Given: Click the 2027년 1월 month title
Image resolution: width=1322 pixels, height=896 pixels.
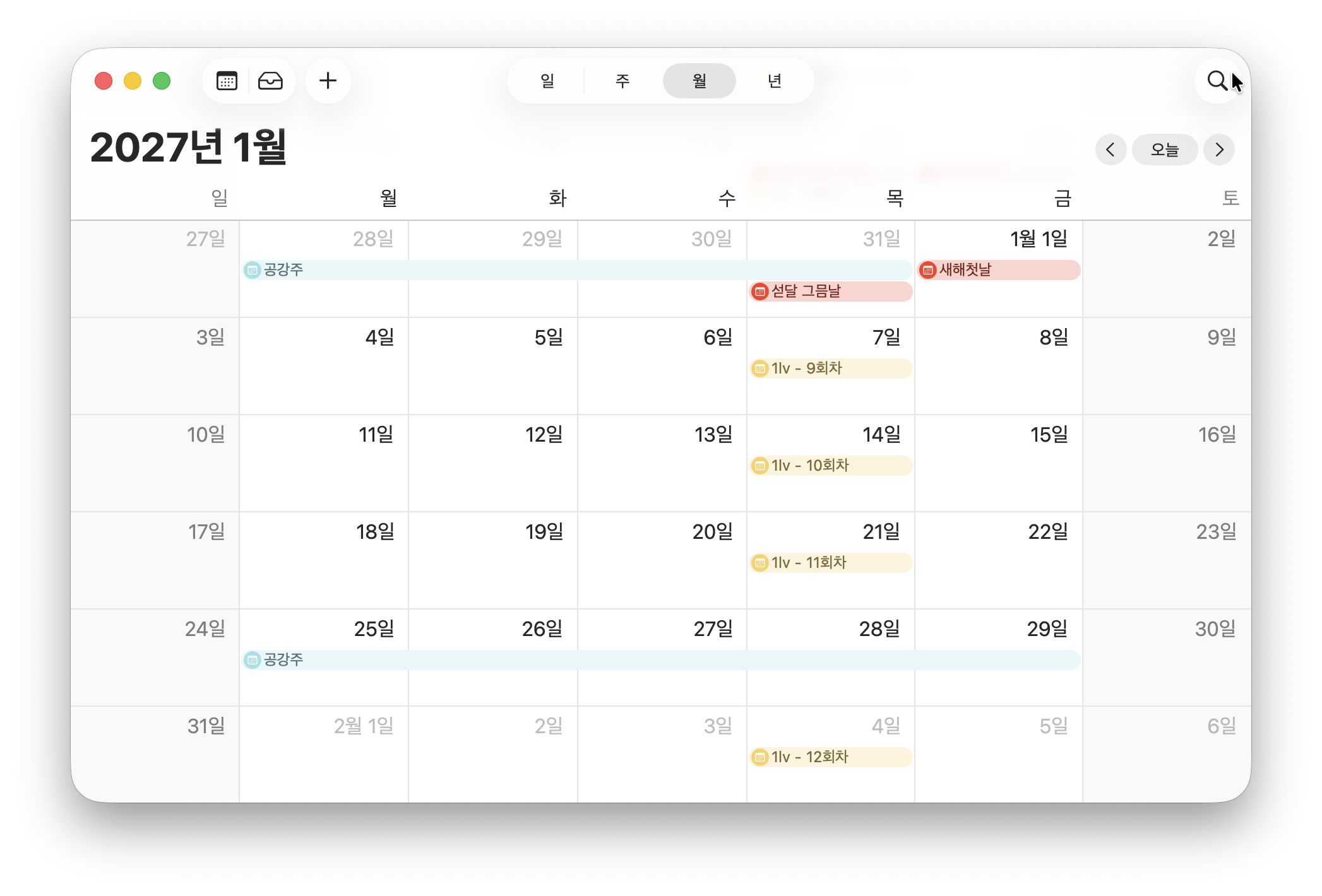Looking at the screenshot, I should point(189,147).
